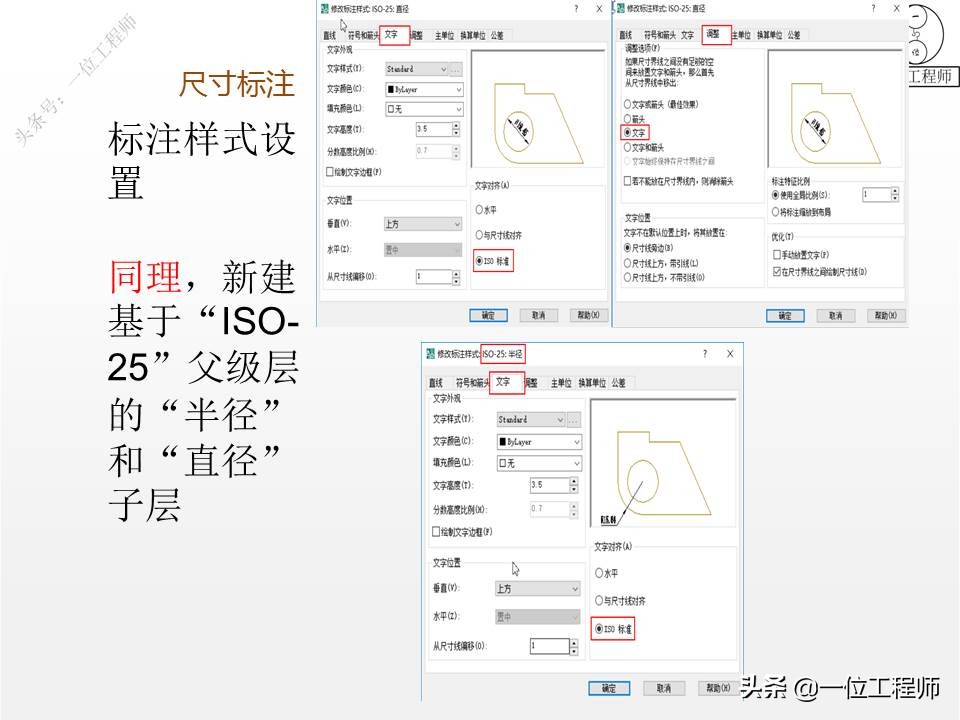The width and height of the screenshot is (960, 720).
Task: Switch to the 符号和箭头 tab
Action: coord(362,32)
